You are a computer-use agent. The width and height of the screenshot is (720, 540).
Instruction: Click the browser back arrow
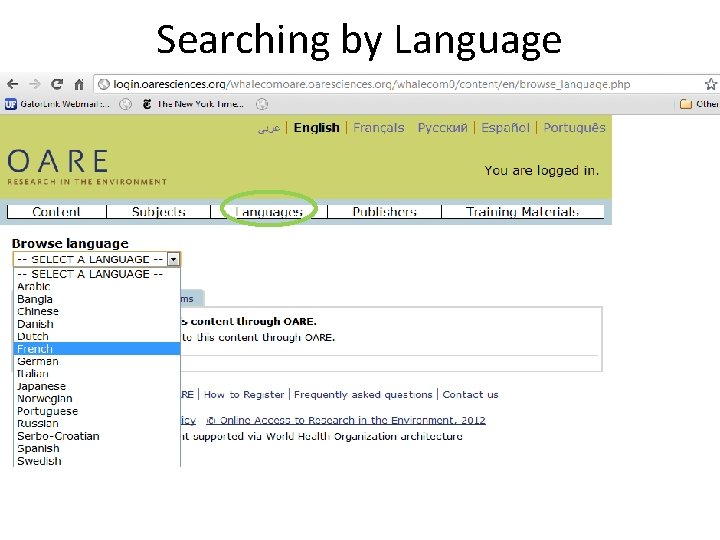(12, 84)
